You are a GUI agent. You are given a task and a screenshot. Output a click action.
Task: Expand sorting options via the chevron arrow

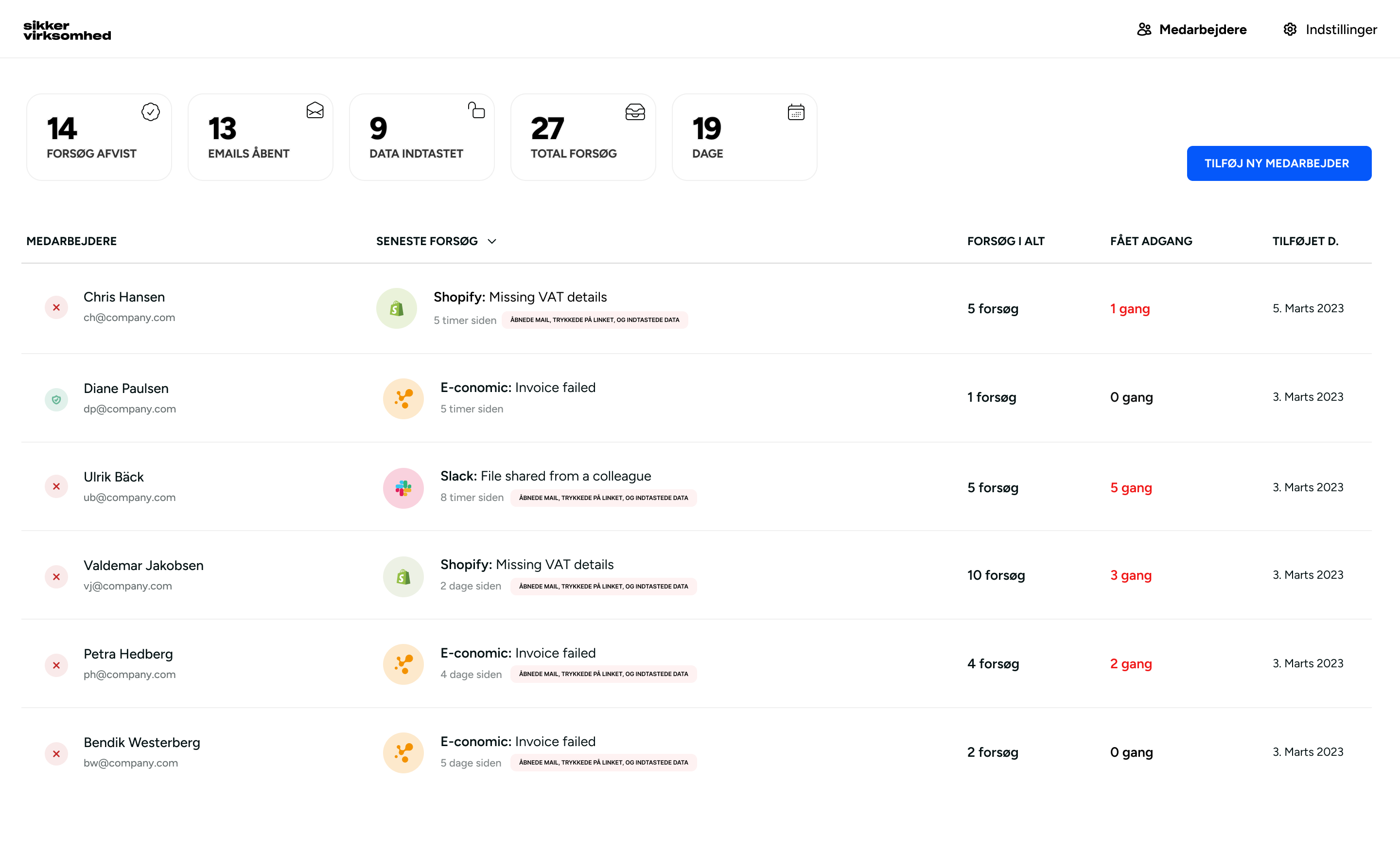[x=491, y=242]
